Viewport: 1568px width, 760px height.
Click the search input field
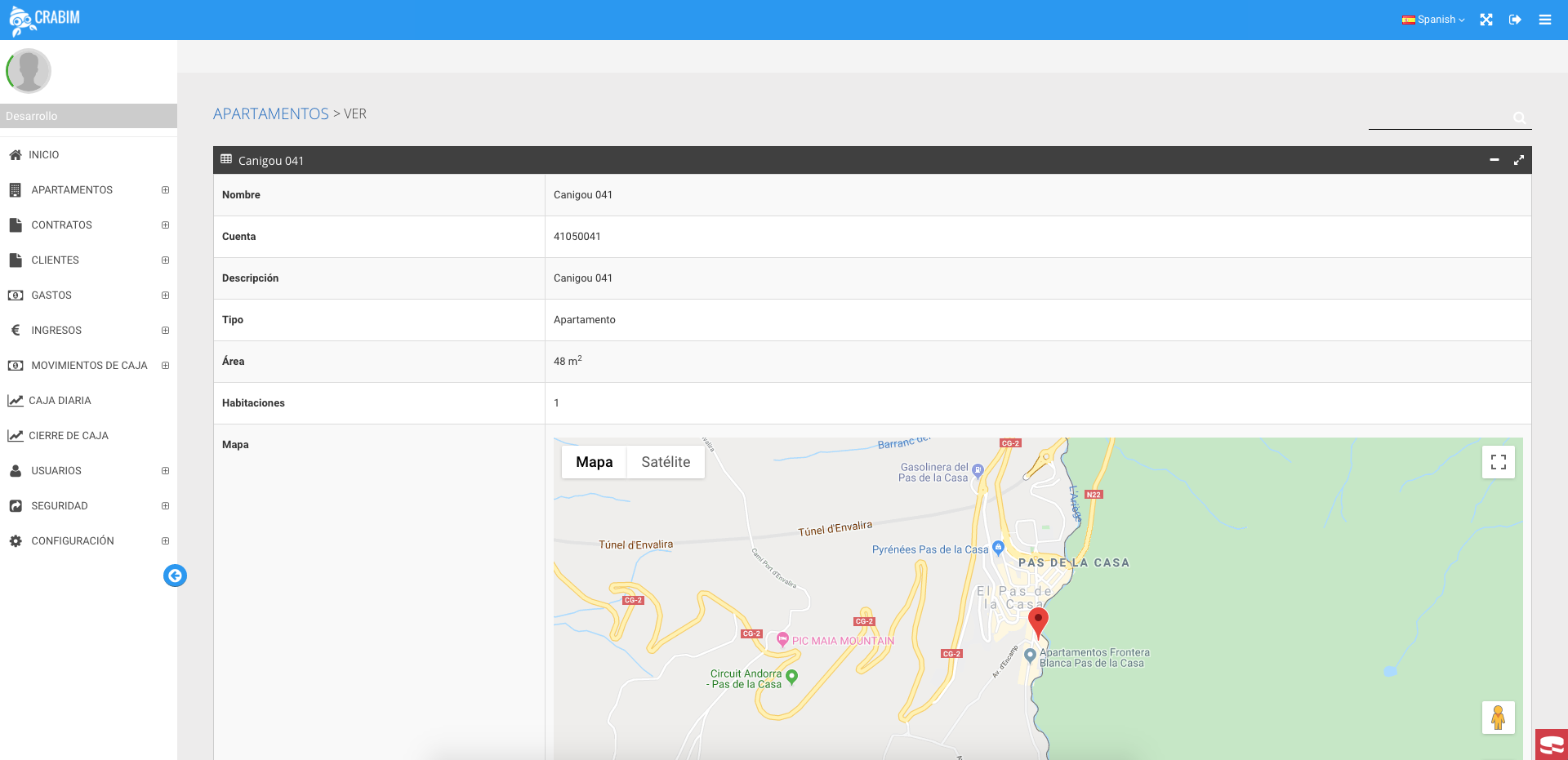pos(1439,118)
